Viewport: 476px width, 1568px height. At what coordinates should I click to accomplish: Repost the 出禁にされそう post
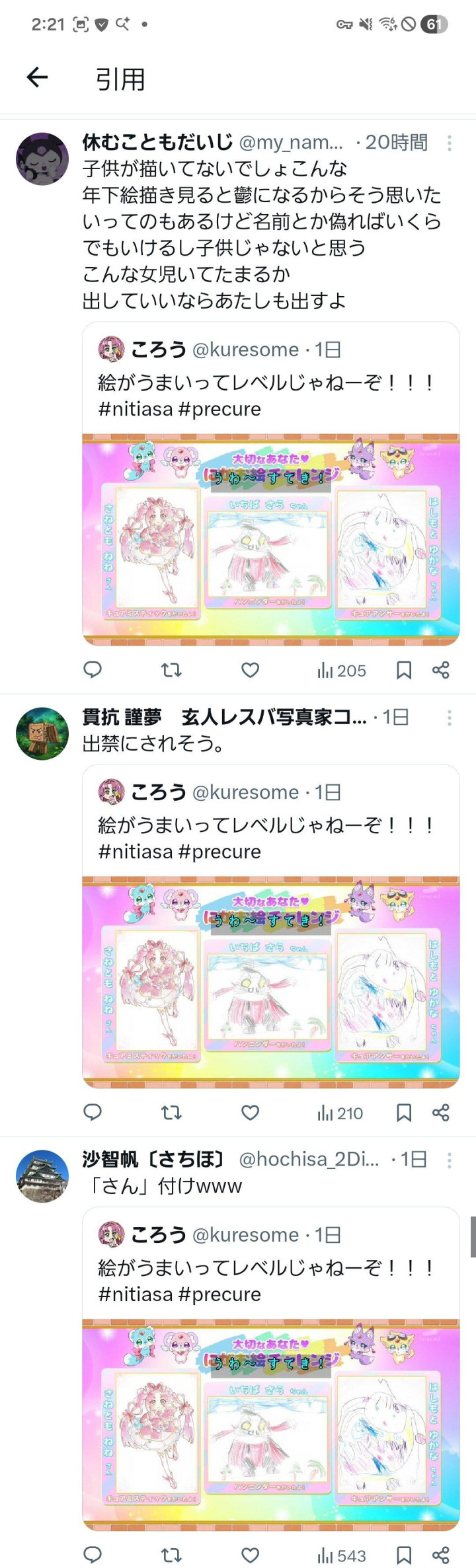point(171,1113)
